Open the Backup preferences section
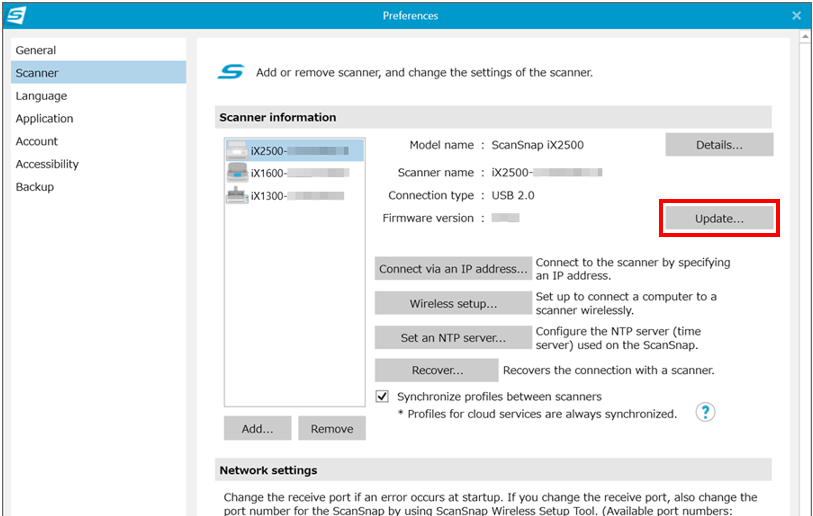 point(99,187)
